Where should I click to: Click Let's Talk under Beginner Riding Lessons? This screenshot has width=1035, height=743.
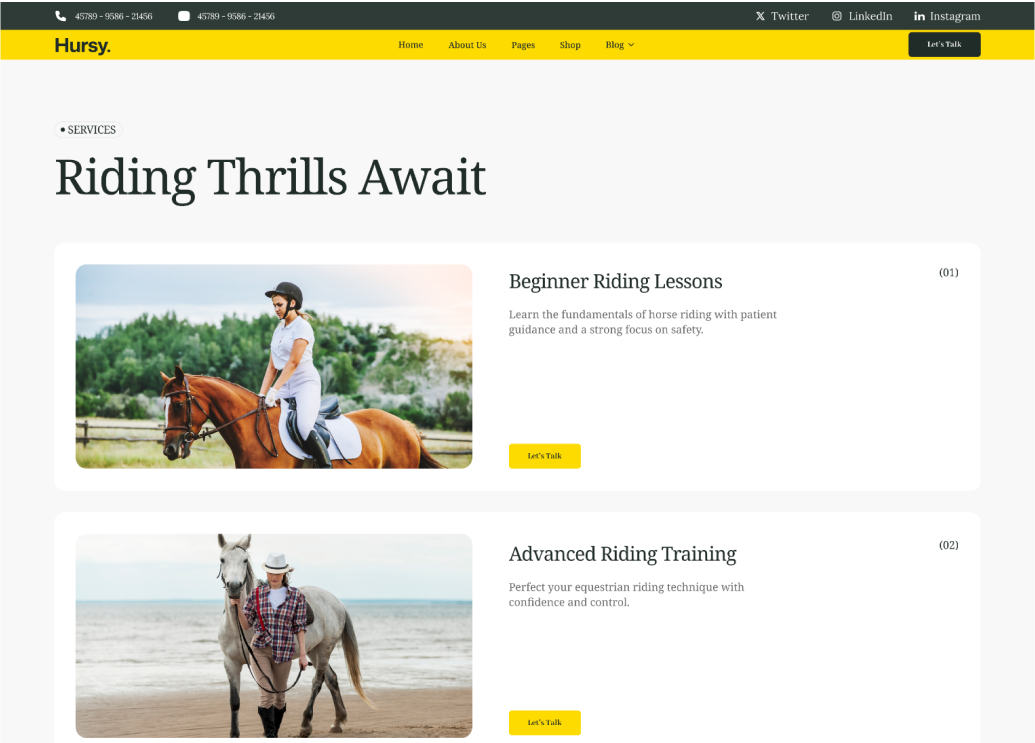(545, 456)
